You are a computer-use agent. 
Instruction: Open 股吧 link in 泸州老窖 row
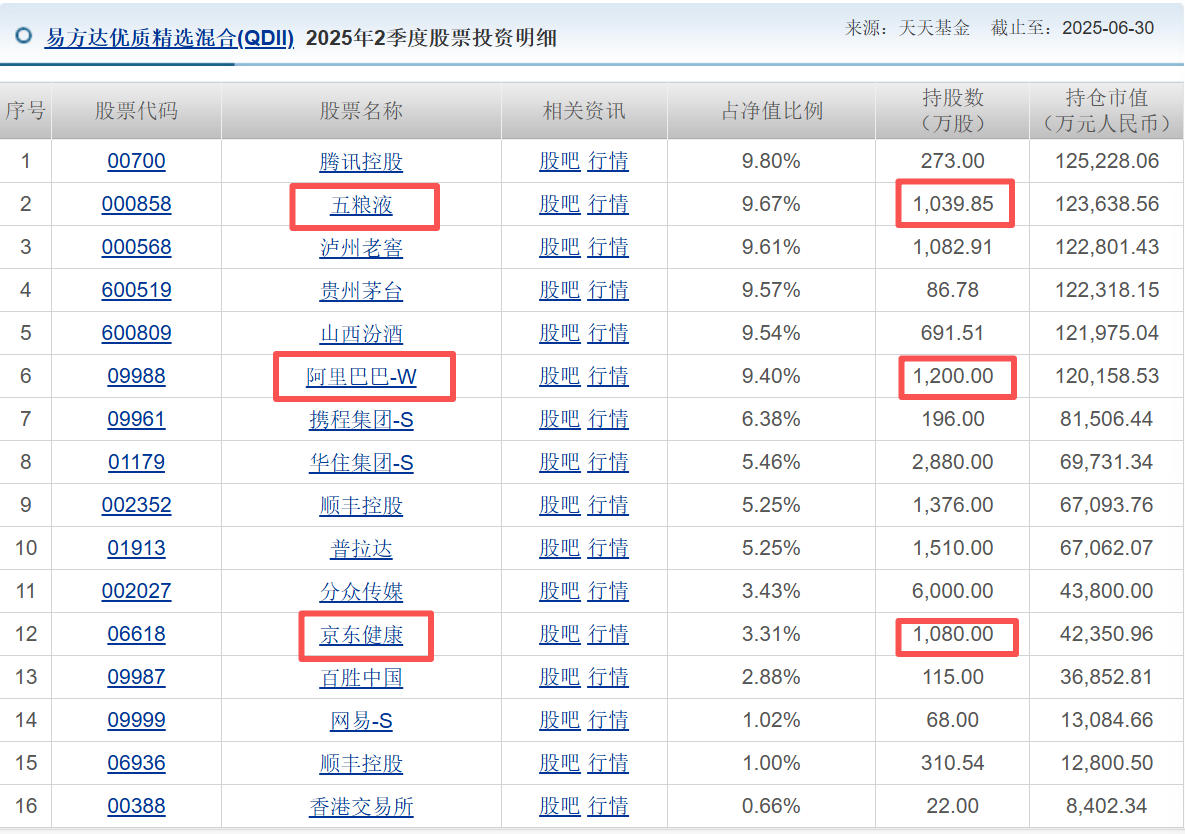[x=559, y=247]
